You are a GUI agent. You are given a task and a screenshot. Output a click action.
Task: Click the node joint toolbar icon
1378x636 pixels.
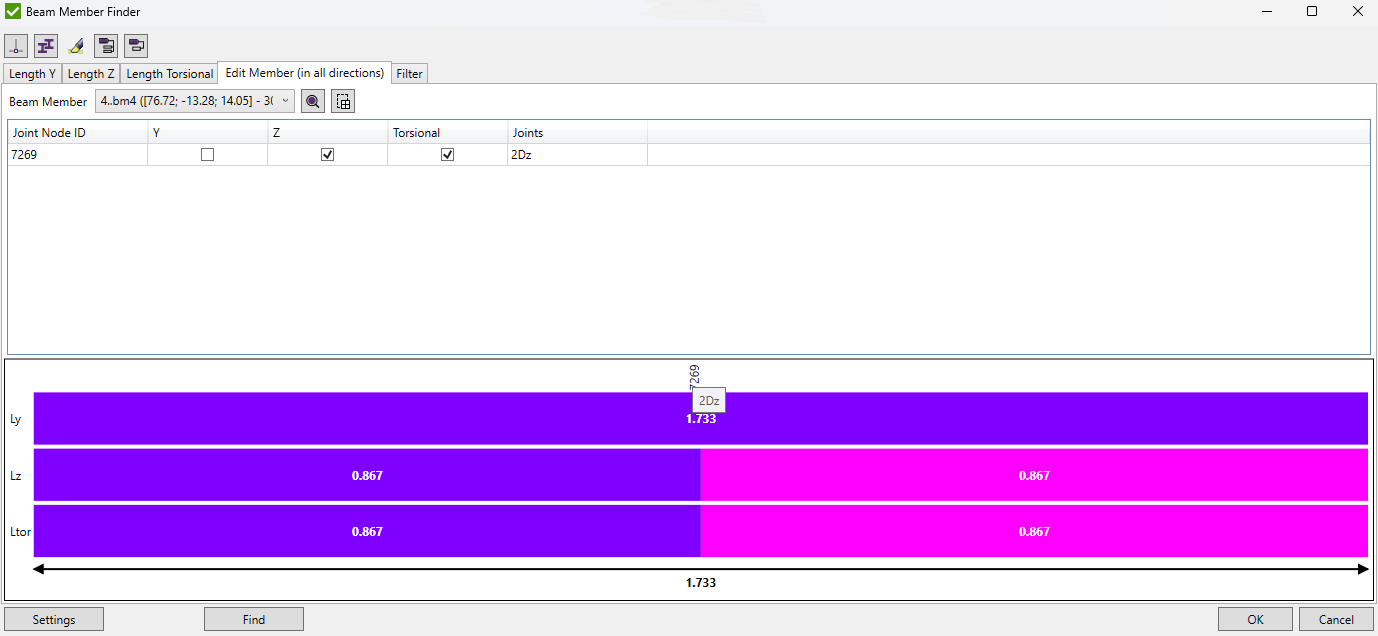[16, 46]
